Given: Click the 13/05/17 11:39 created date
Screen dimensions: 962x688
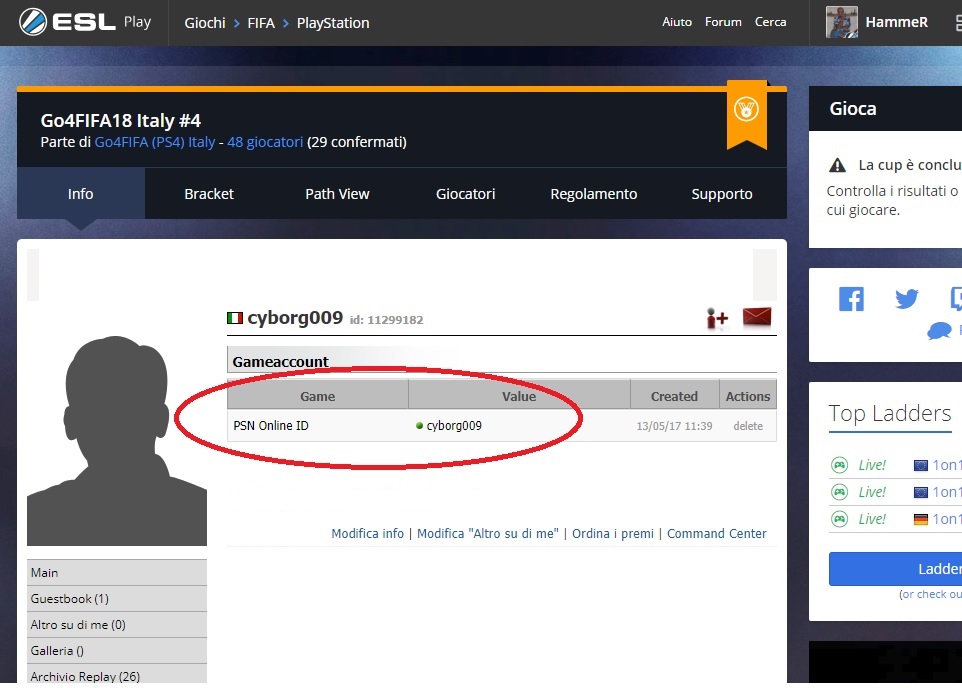Looking at the screenshot, I should coord(674,426).
